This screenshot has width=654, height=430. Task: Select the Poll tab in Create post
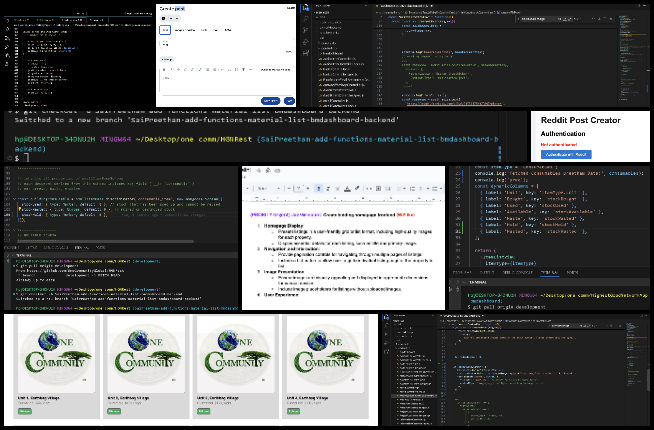pos(216,30)
